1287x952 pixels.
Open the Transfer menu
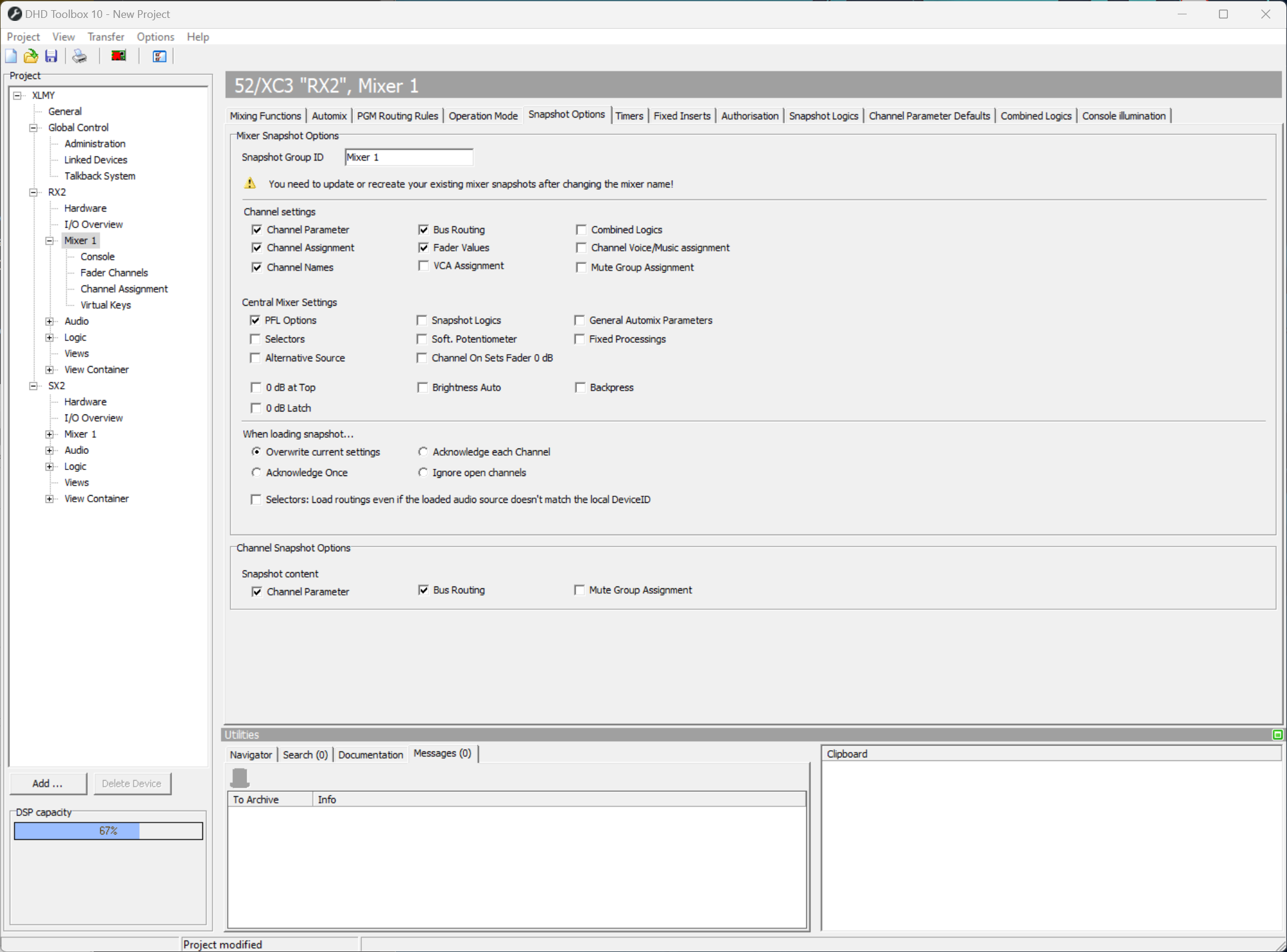click(106, 36)
